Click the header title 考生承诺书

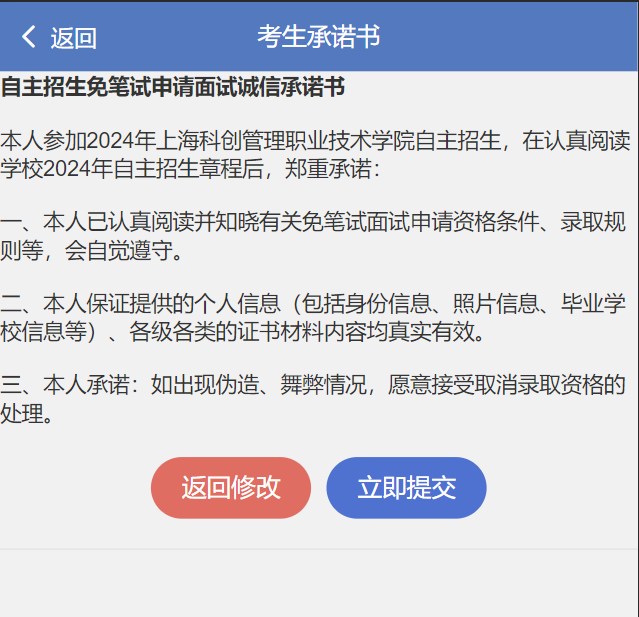pyautogui.click(x=319, y=36)
